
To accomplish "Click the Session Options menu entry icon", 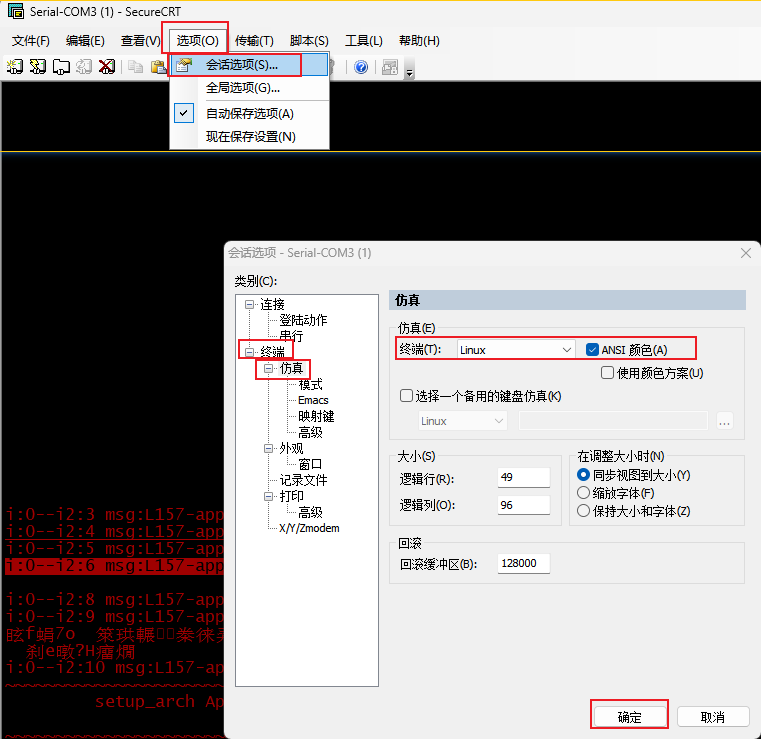I will click(184, 65).
